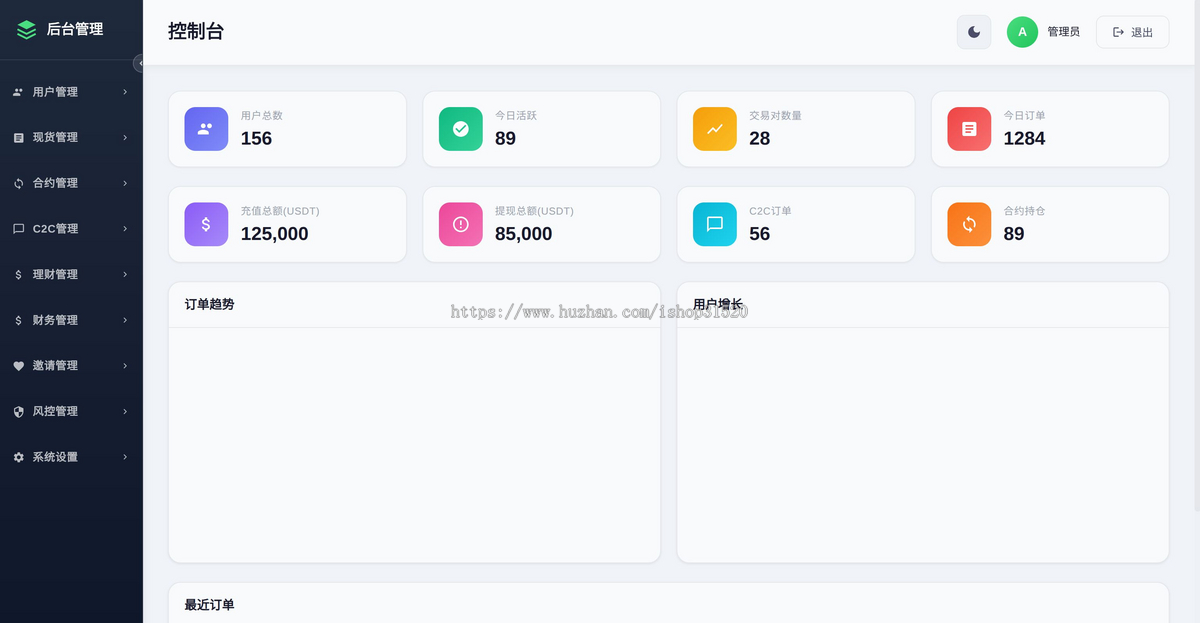Expand the 合约管理 chevron arrow
The height and width of the screenshot is (623, 1200).
click(x=125, y=183)
